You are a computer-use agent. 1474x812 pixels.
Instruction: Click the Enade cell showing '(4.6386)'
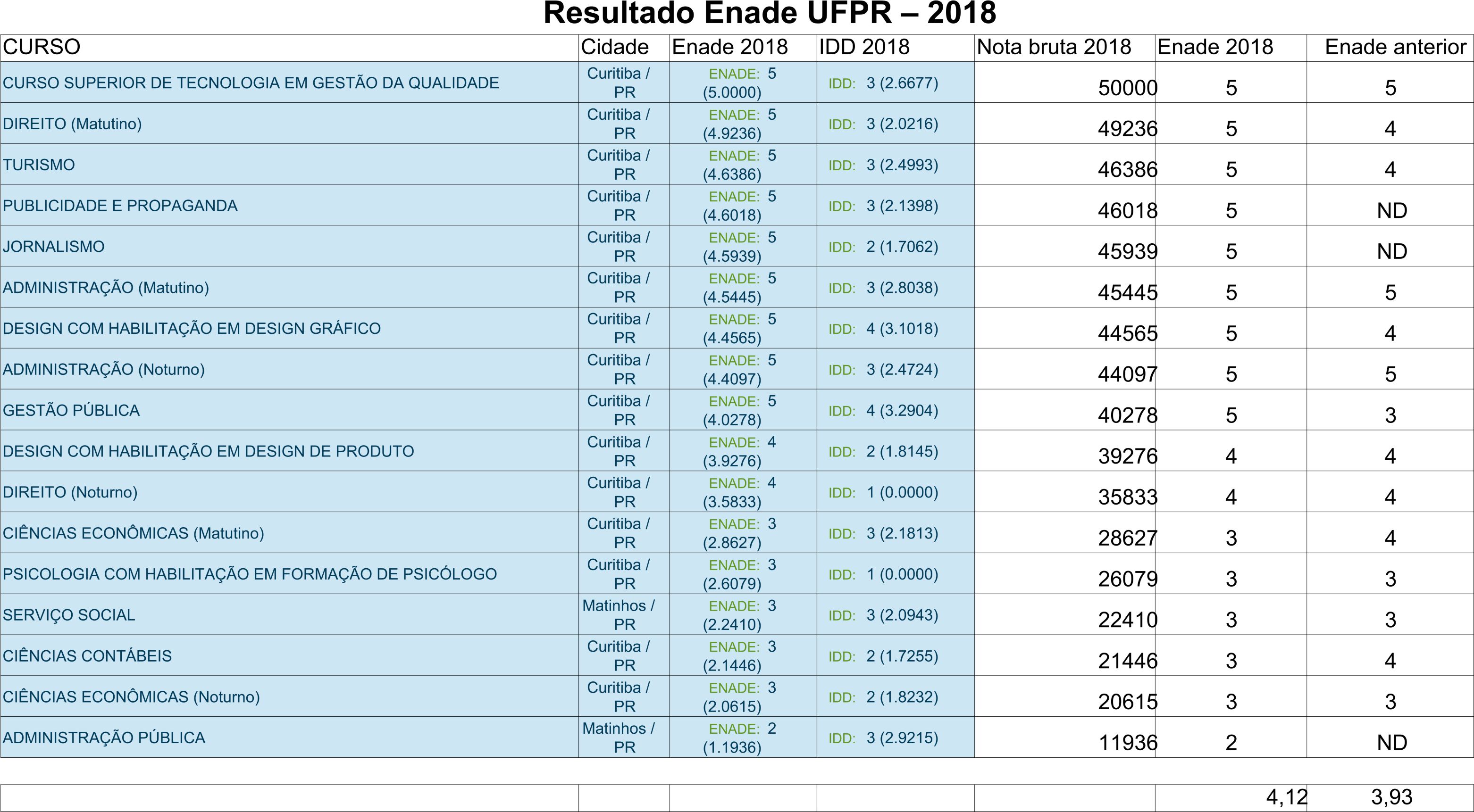(x=743, y=164)
